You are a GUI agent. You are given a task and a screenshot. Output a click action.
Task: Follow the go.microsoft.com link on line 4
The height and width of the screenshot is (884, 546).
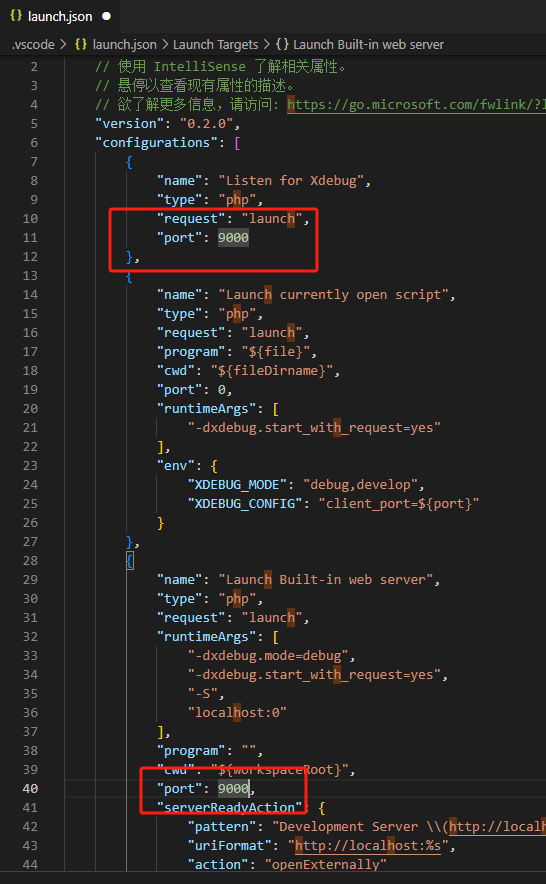(416, 104)
